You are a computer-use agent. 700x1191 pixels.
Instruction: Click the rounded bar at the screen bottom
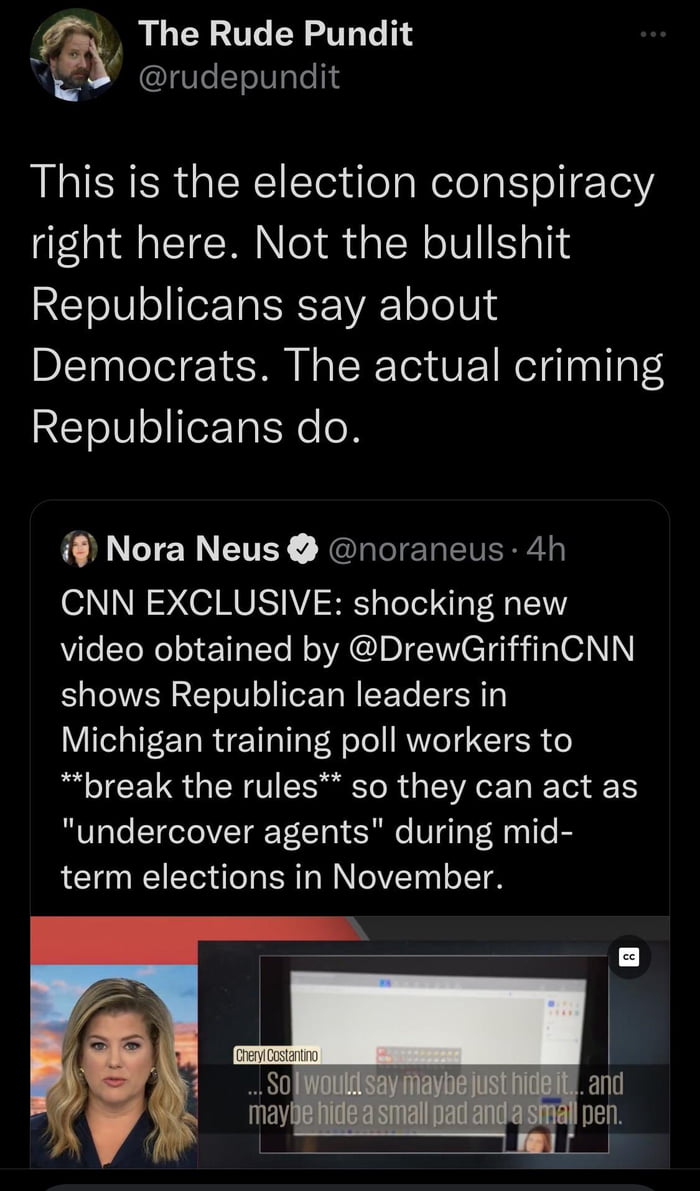(x=350, y=1186)
